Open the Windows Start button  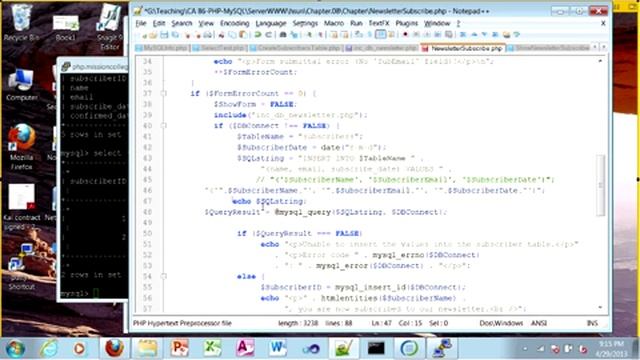tap(15, 348)
